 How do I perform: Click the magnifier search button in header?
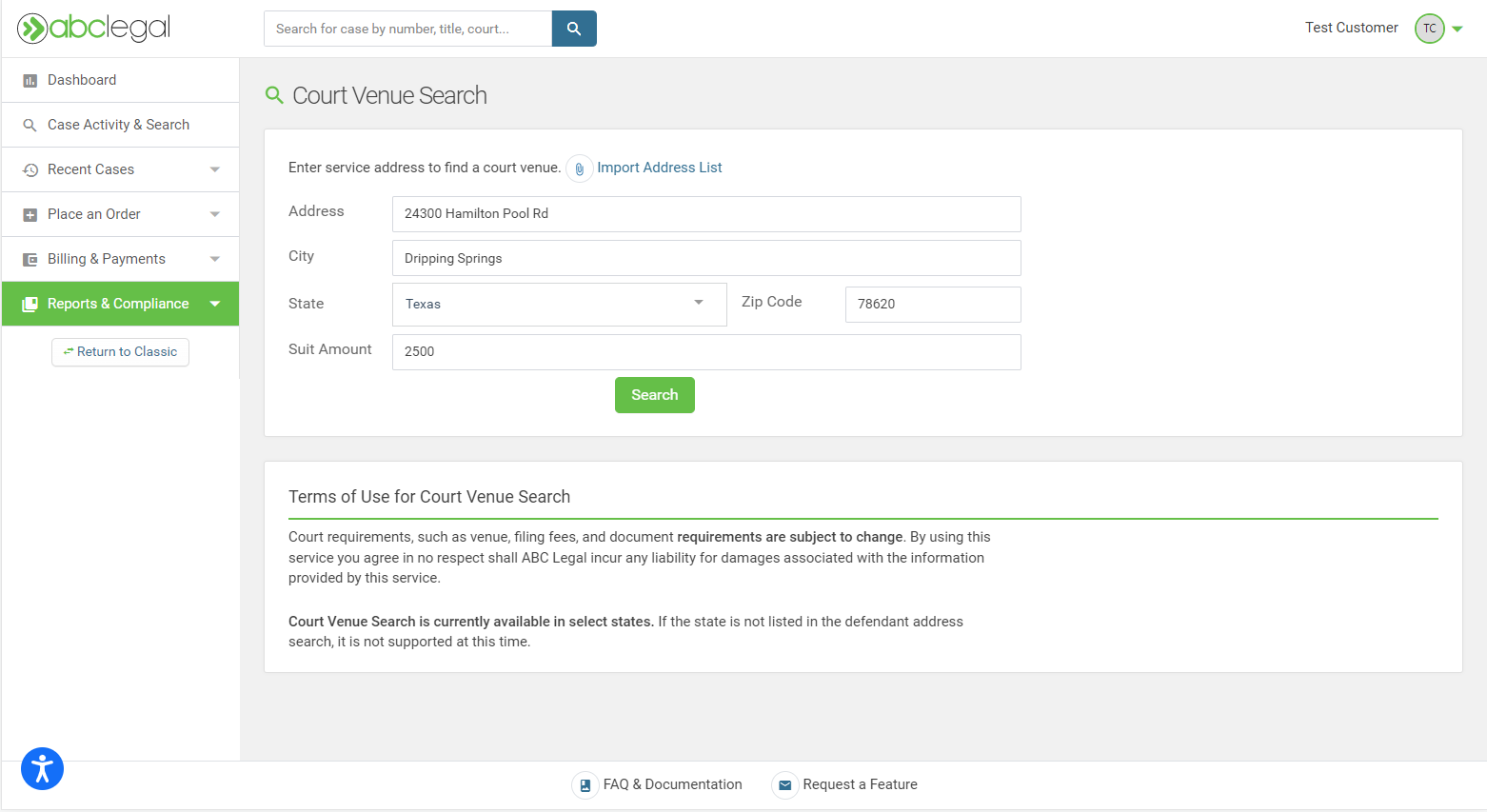pyautogui.click(x=574, y=29)
